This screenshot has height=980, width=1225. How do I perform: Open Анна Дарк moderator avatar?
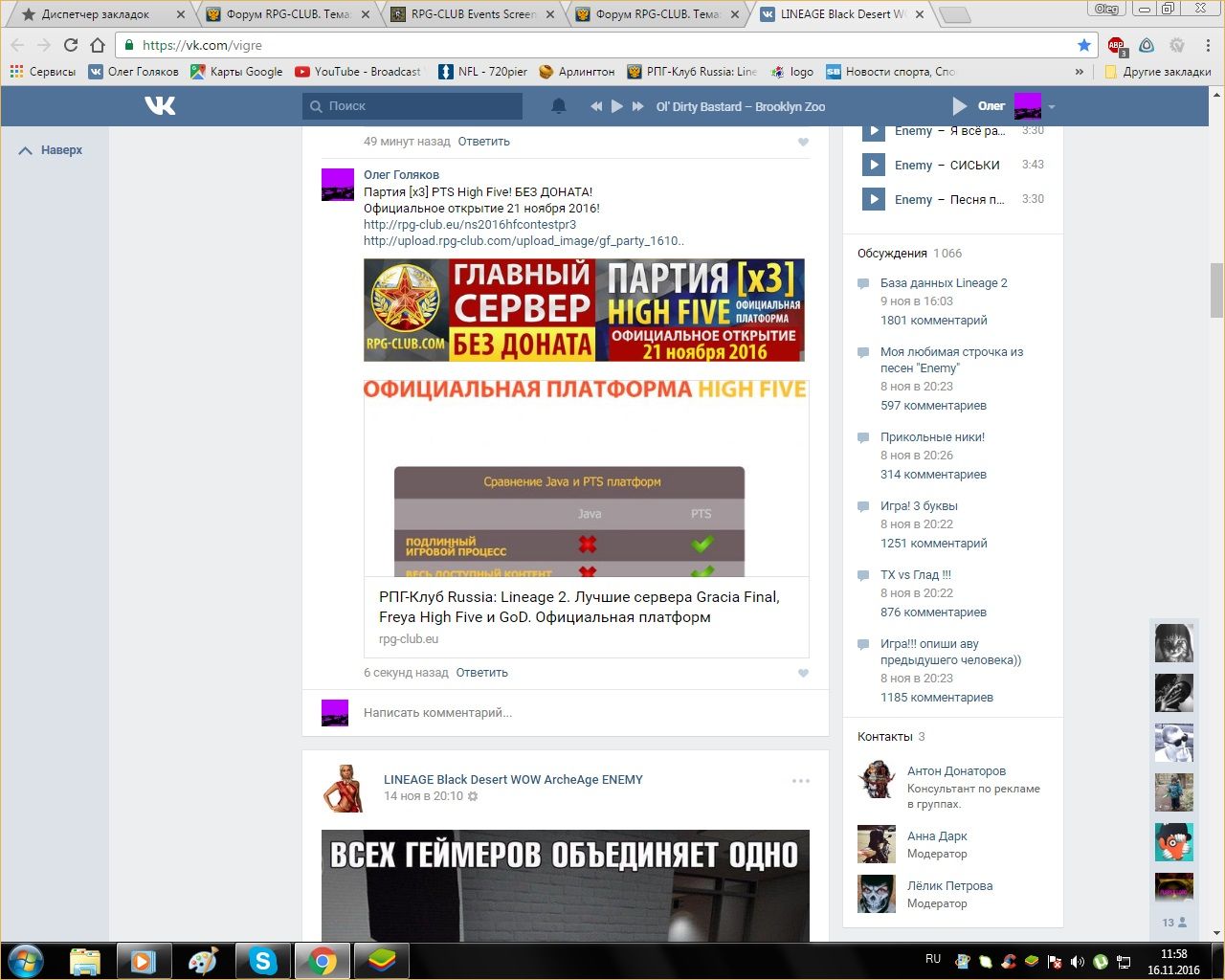tap(877, 844)
